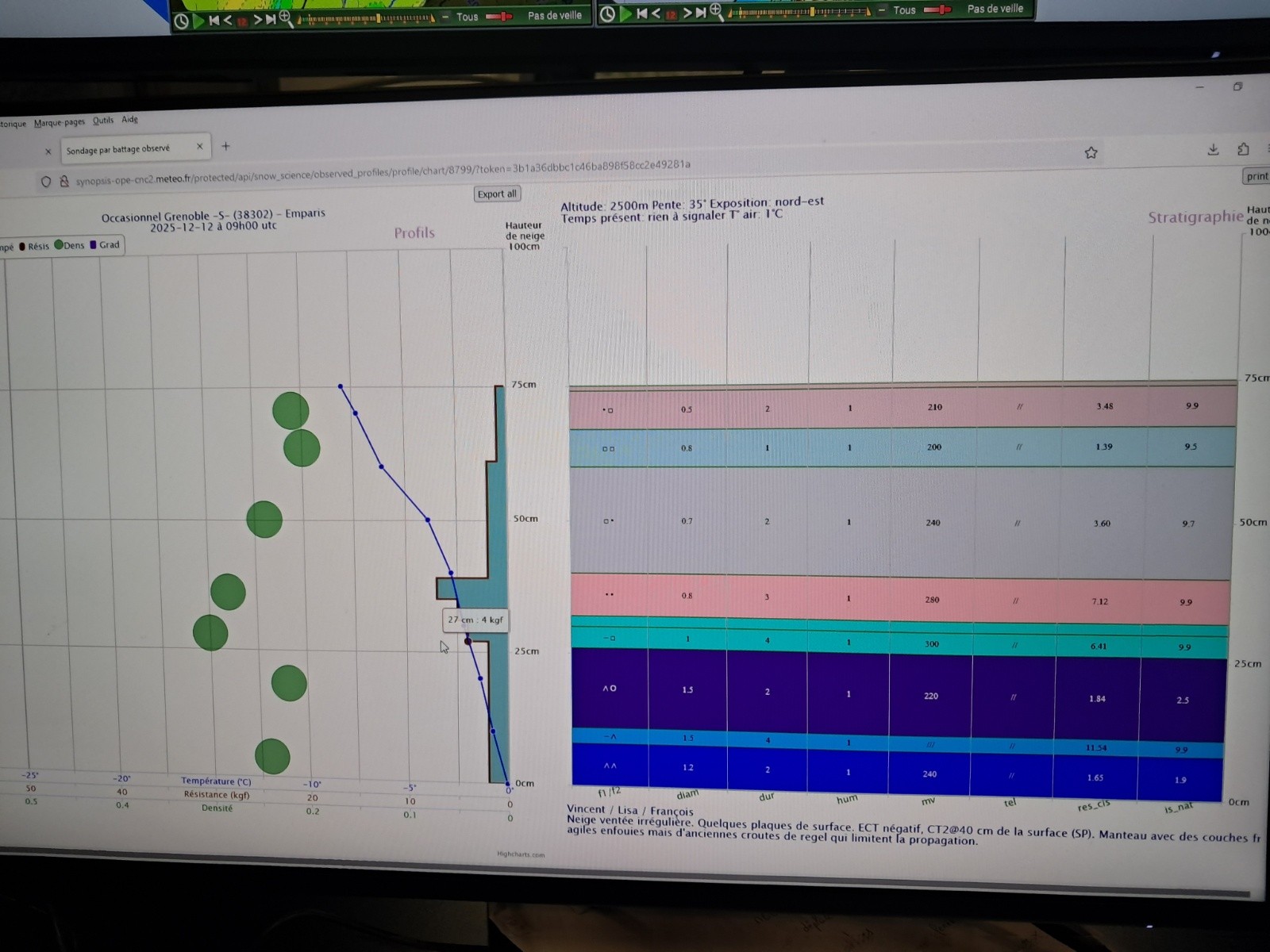This screenshot has height=952, width=1270.
Task: Select the Sondage par battage observé tab
Action: tap(118, 148)
